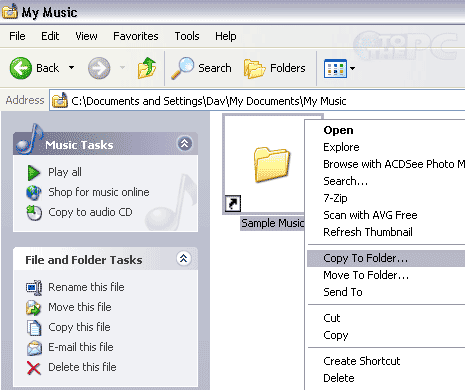
Task: Click the Address bar path field
Action: pyautogui.click(x=257, y=101)
